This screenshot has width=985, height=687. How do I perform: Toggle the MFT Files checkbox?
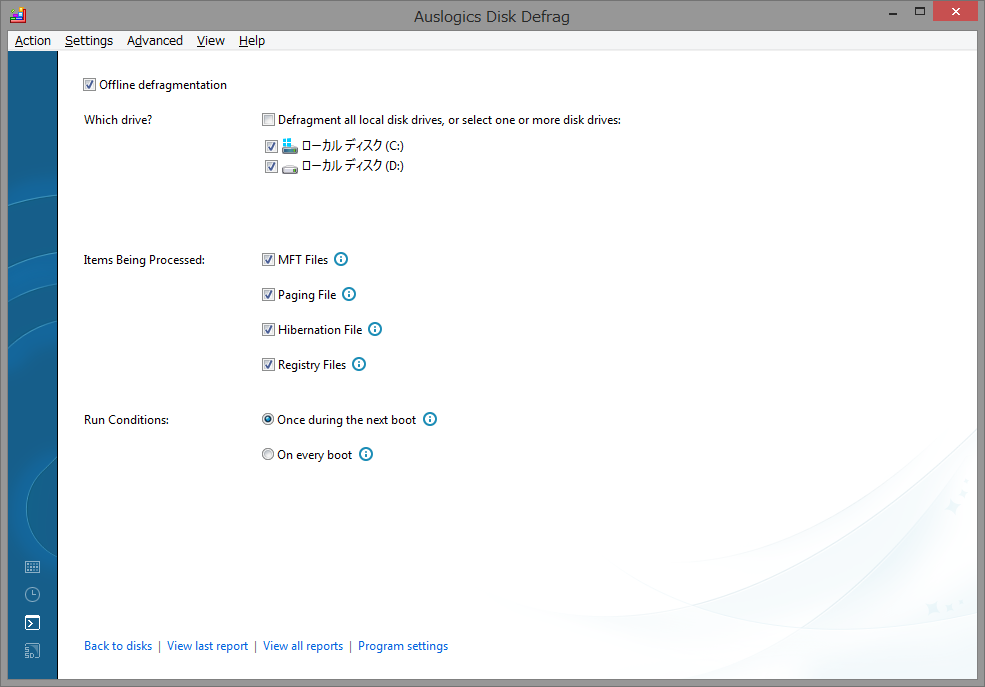click(268, 259)
